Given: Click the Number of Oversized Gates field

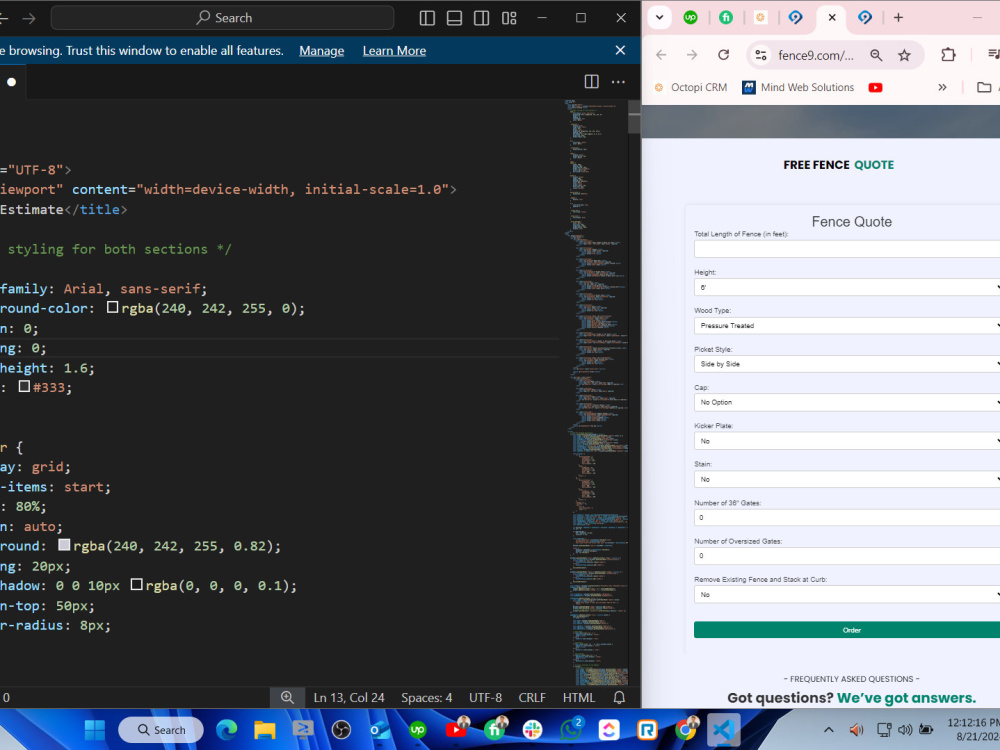Looking at the screenshot, I should 847,555.
